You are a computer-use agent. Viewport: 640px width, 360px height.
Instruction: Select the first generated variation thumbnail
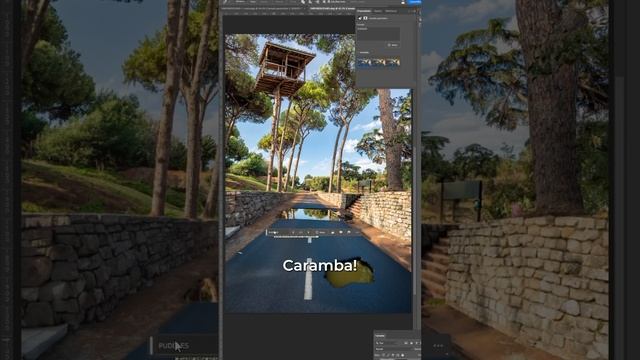pos(364,62)
